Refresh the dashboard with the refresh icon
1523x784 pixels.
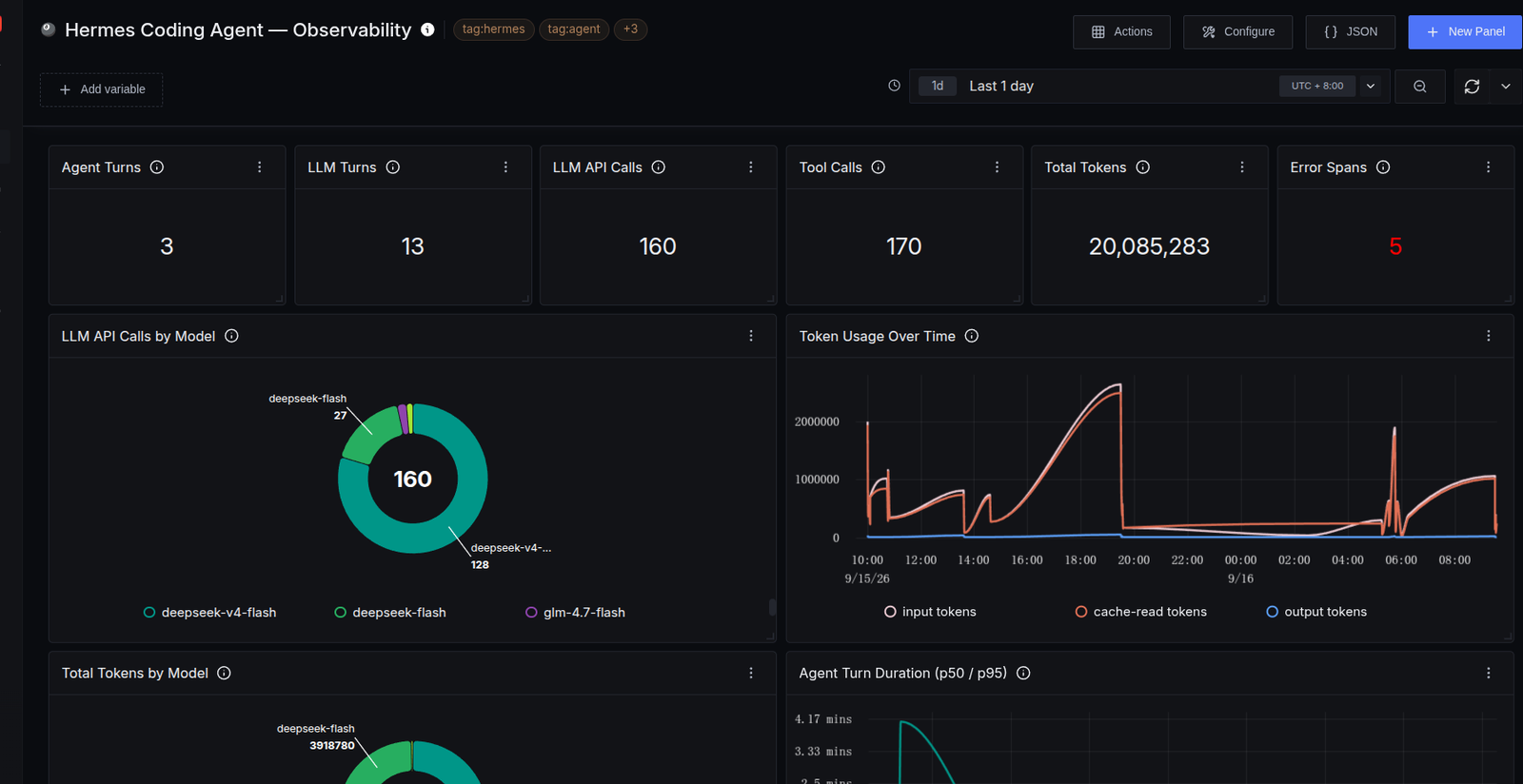coord(1472,87)
